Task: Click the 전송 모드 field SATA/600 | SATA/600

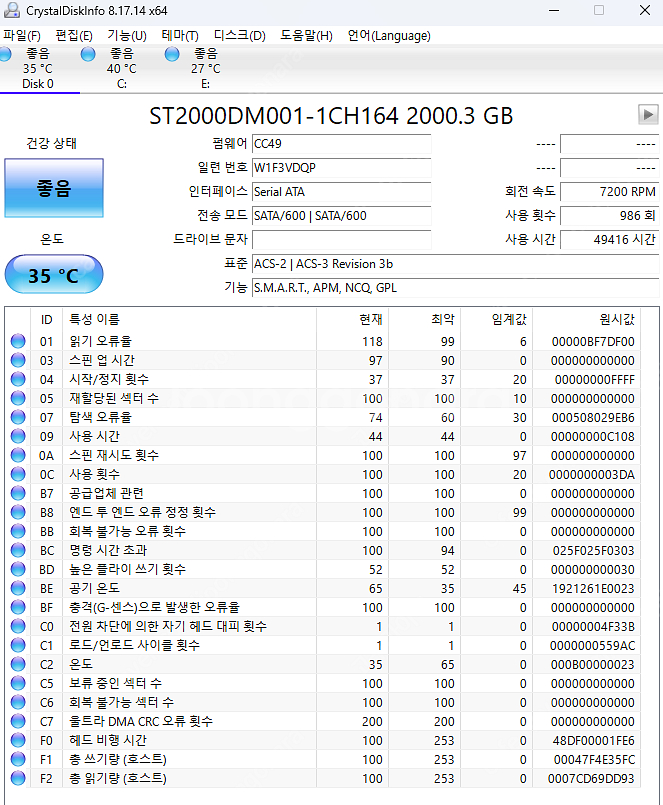Action: [342, 216]
